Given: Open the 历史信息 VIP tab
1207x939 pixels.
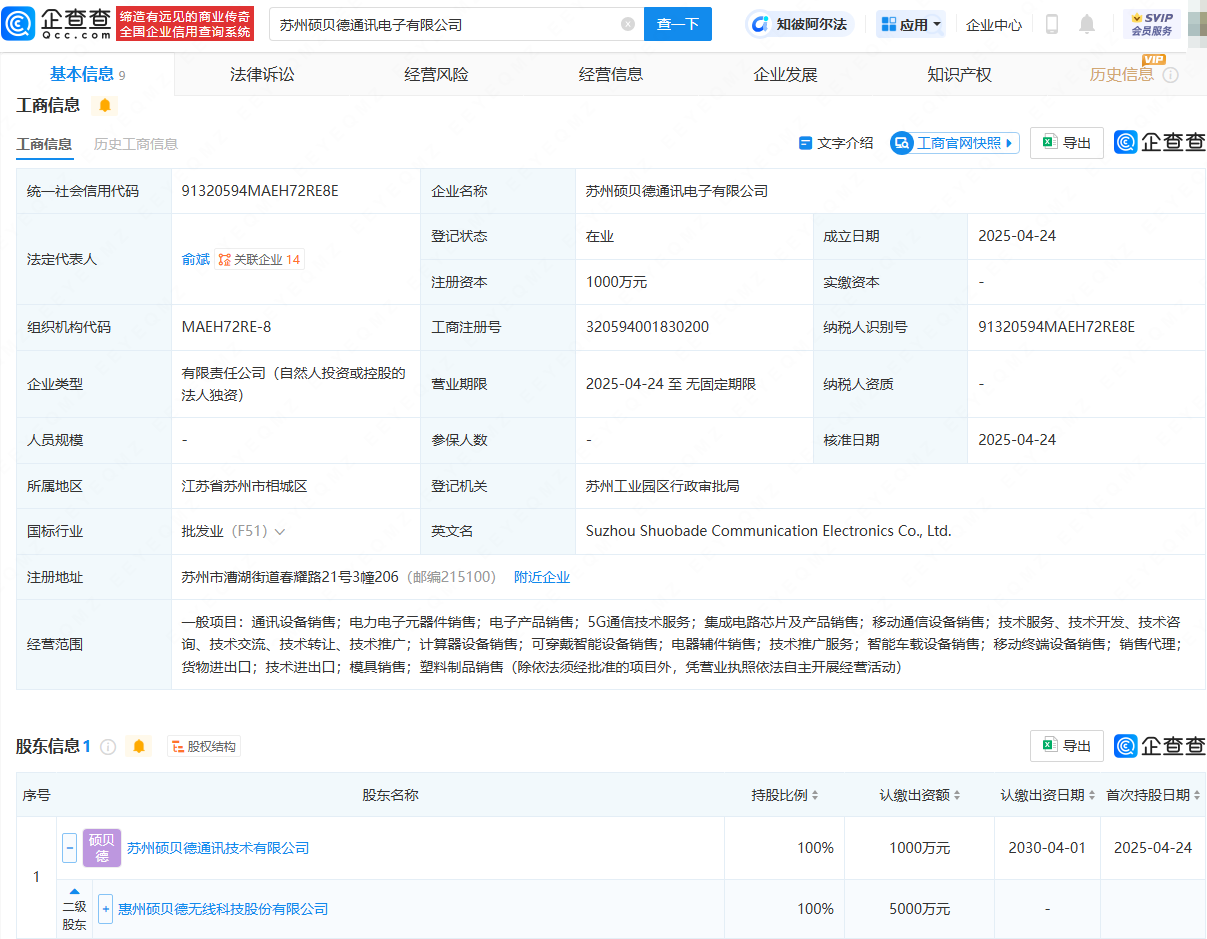Looking at the screenshot, I should 1122,74.
